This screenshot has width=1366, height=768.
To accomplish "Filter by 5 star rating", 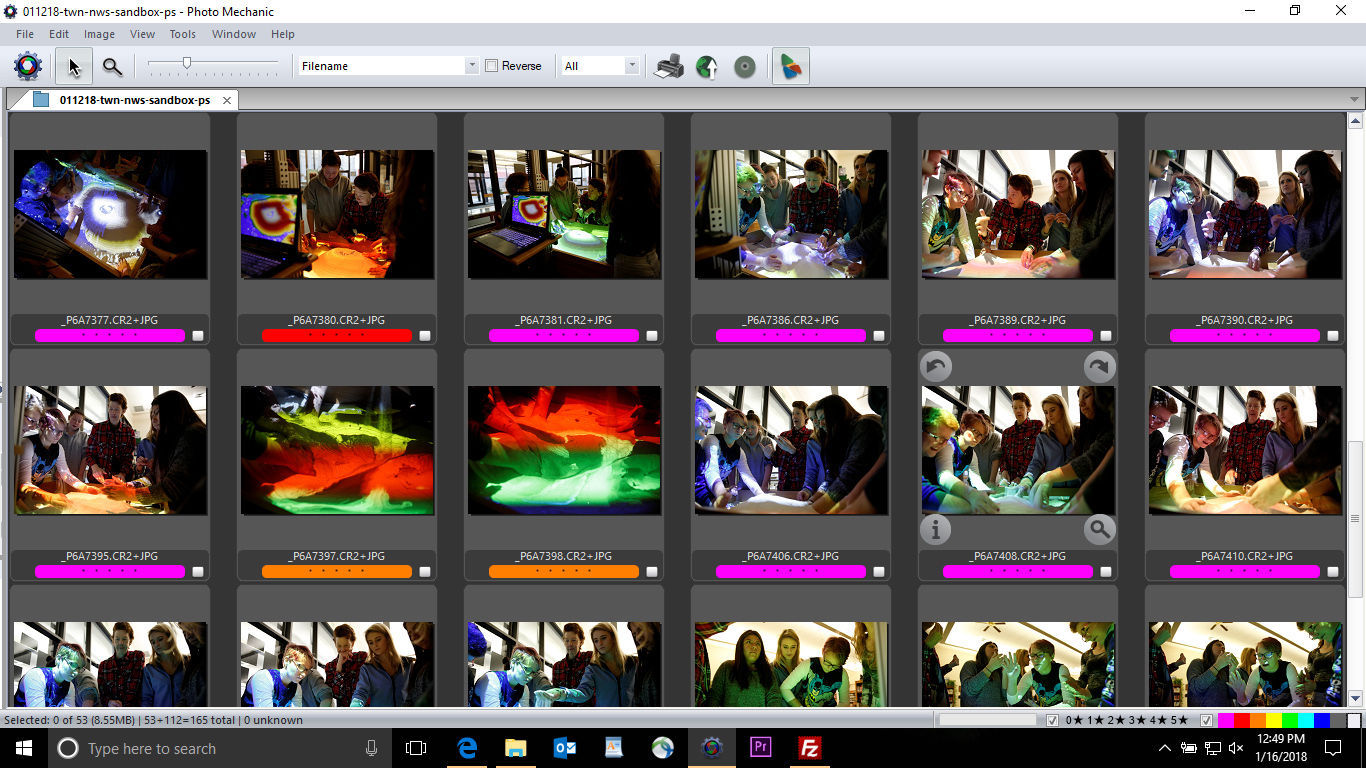I will 1180,720.
